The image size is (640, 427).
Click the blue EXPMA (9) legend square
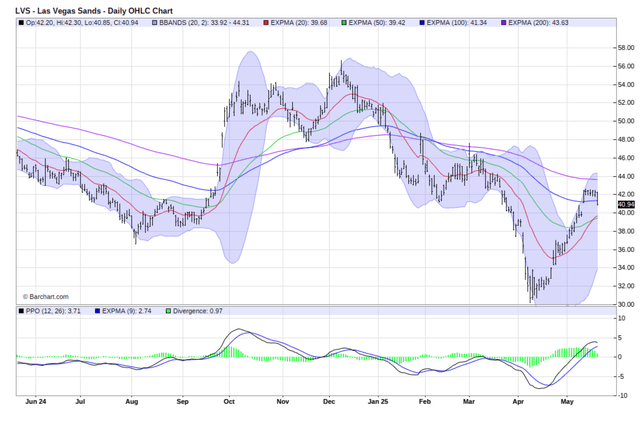pyautogui.click(x=97, y=311)
